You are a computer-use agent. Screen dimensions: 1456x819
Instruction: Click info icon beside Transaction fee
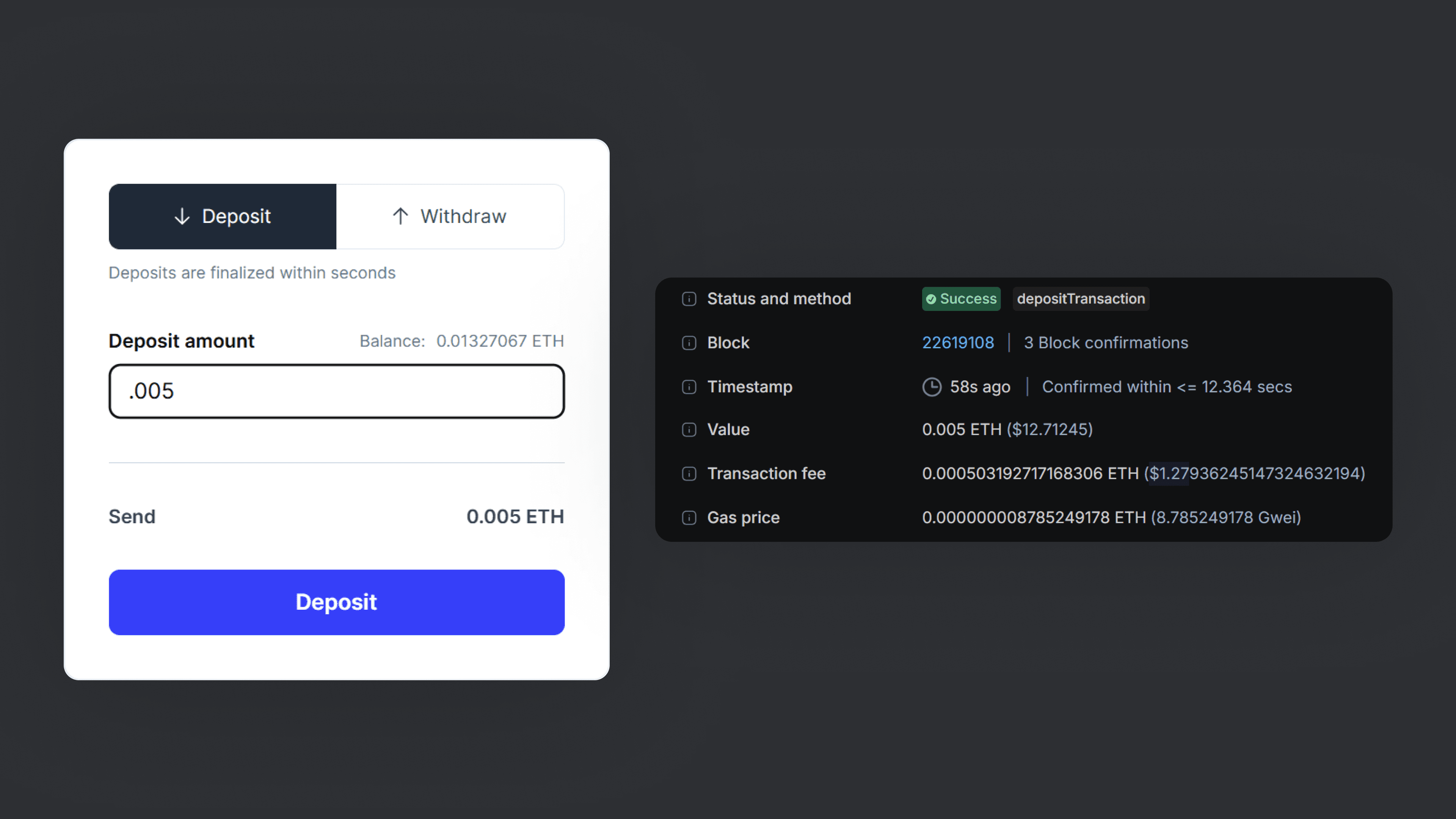pos(689,474)
